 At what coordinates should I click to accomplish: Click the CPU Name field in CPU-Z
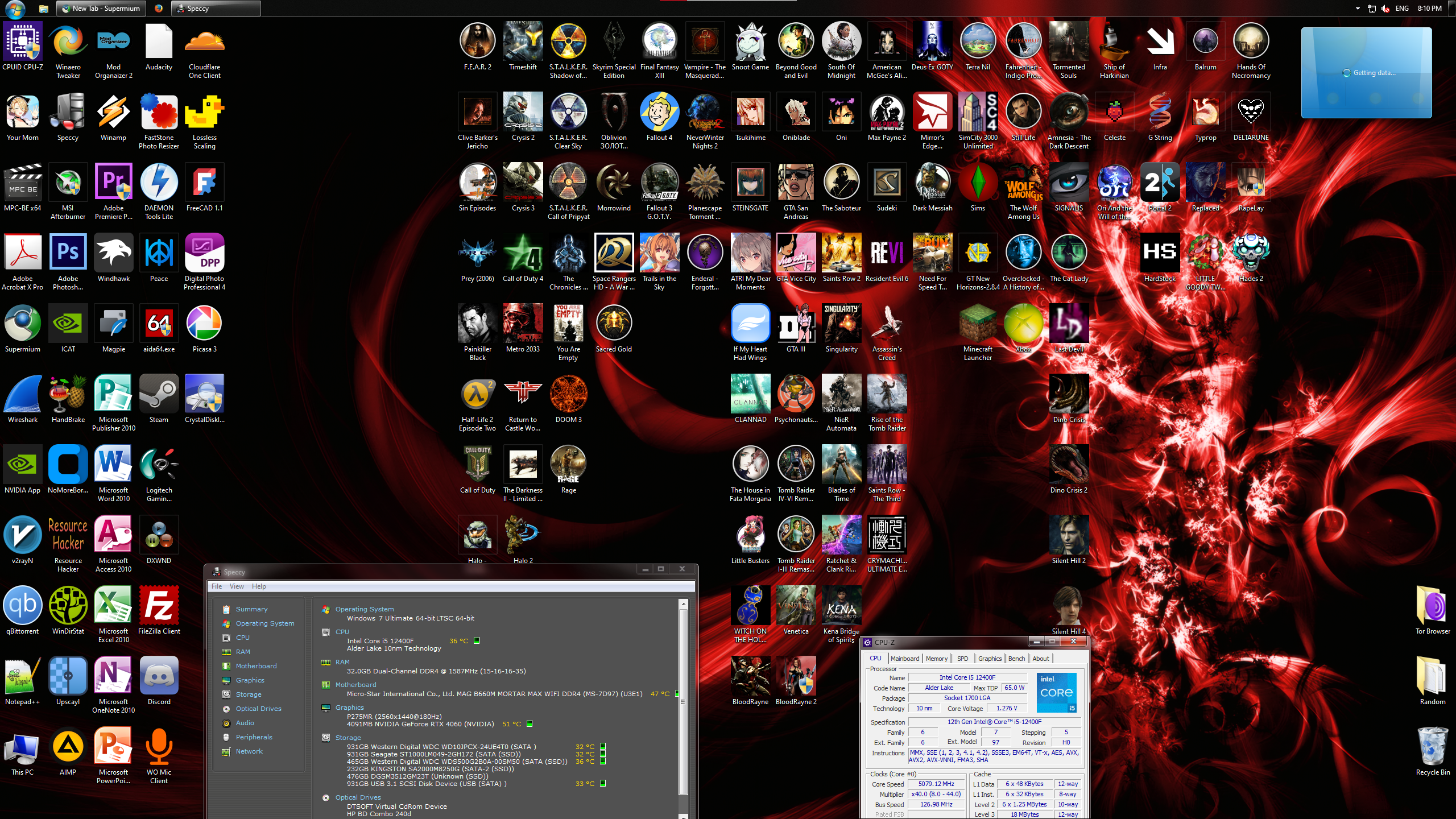967,677
